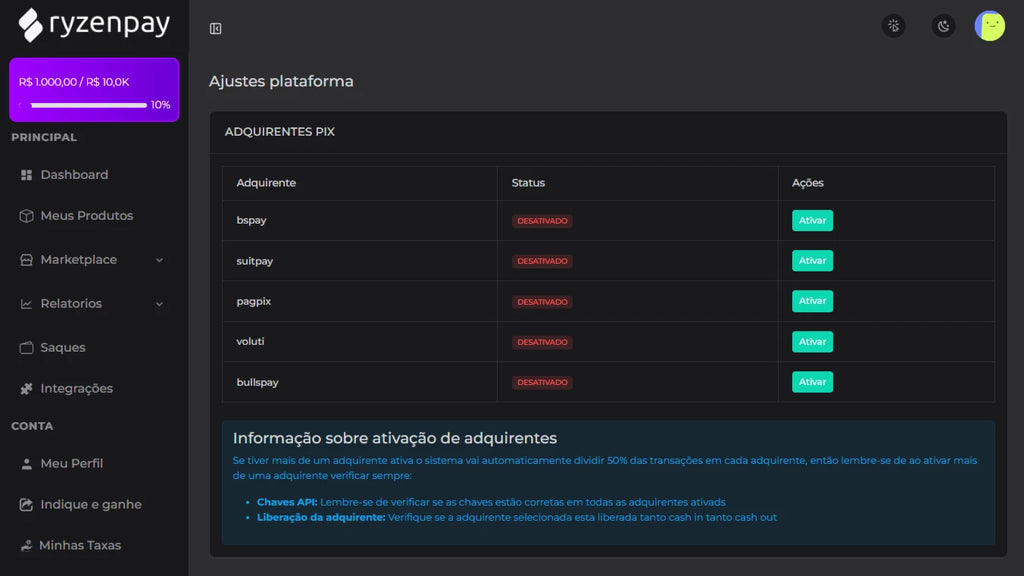Click the Saques wallet icon
The height and width of the screenshot is (576, 1024).
point(27,348)
